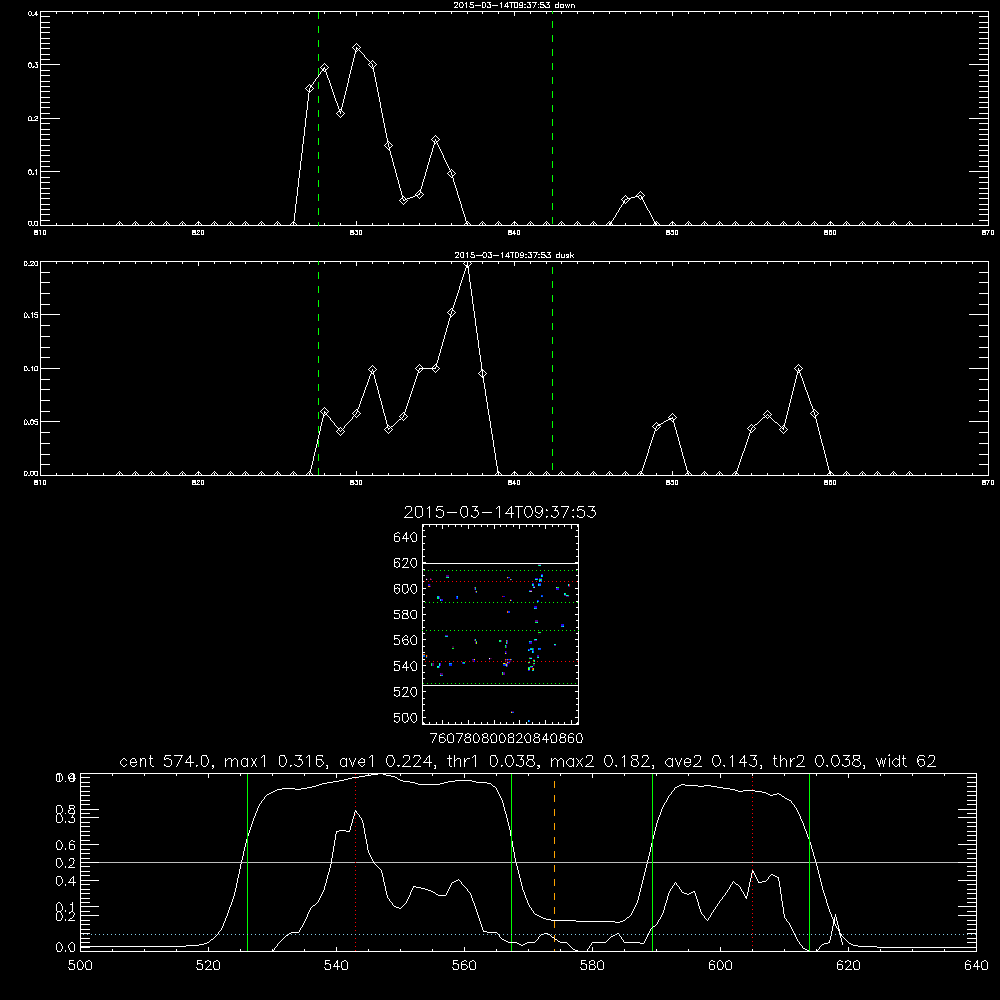Click the "500" x-axis label of bottom plot
The width and height of the screenshot is (1000, 1000).
coord(80,965)
